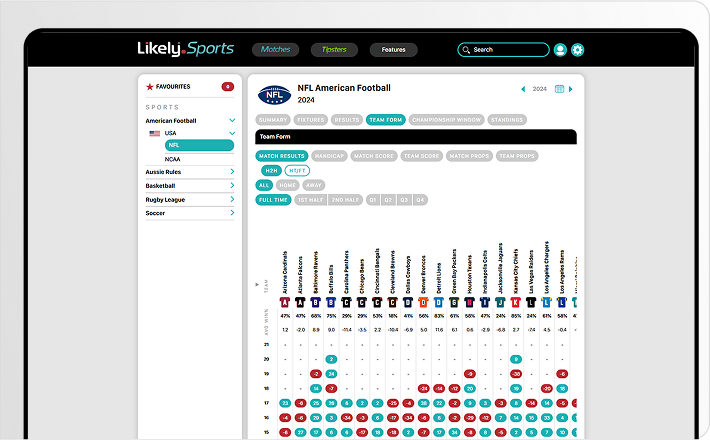Collapse the USA country chevron

pos(232,133)
